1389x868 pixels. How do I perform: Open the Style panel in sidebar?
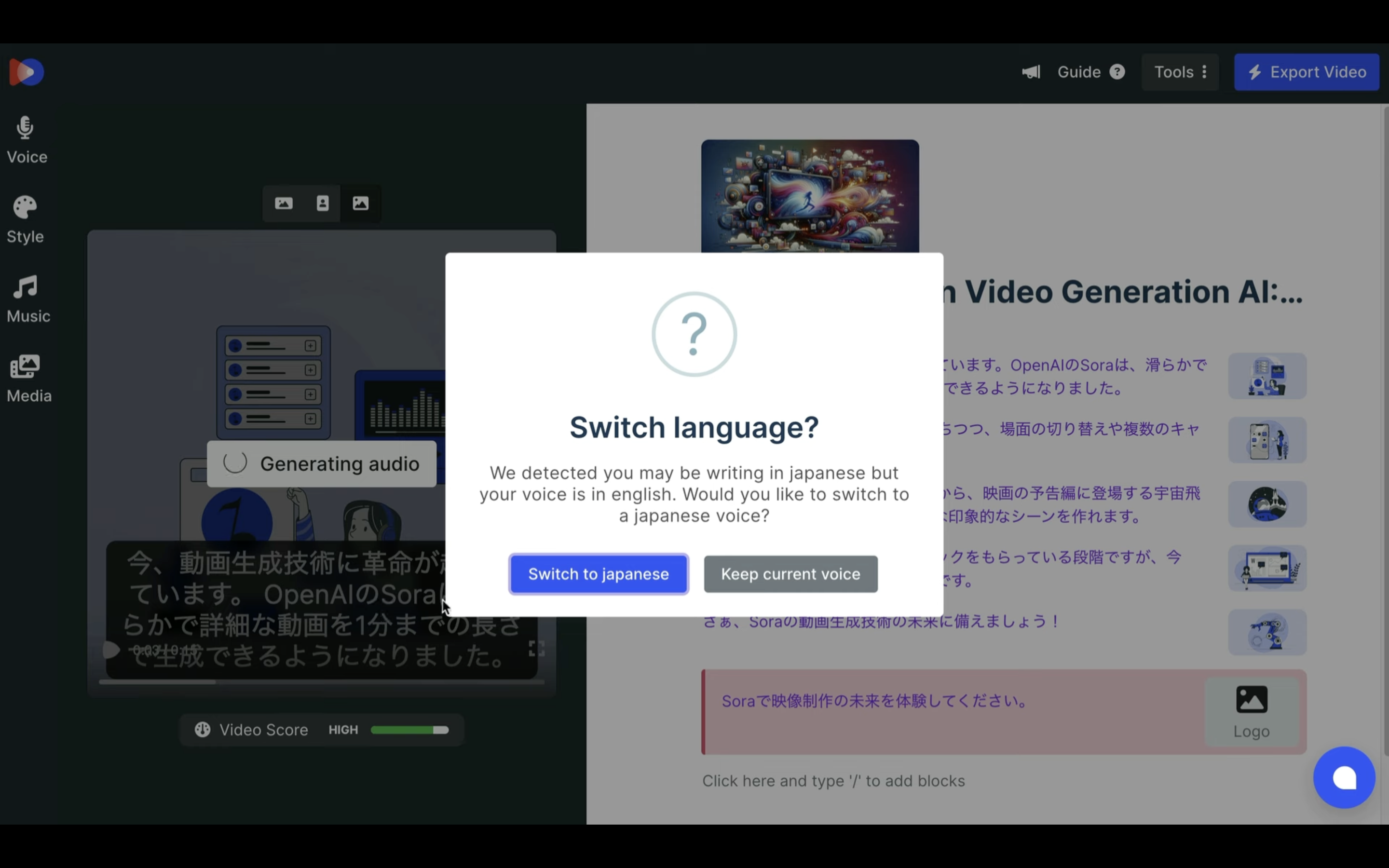click(25, 220)
